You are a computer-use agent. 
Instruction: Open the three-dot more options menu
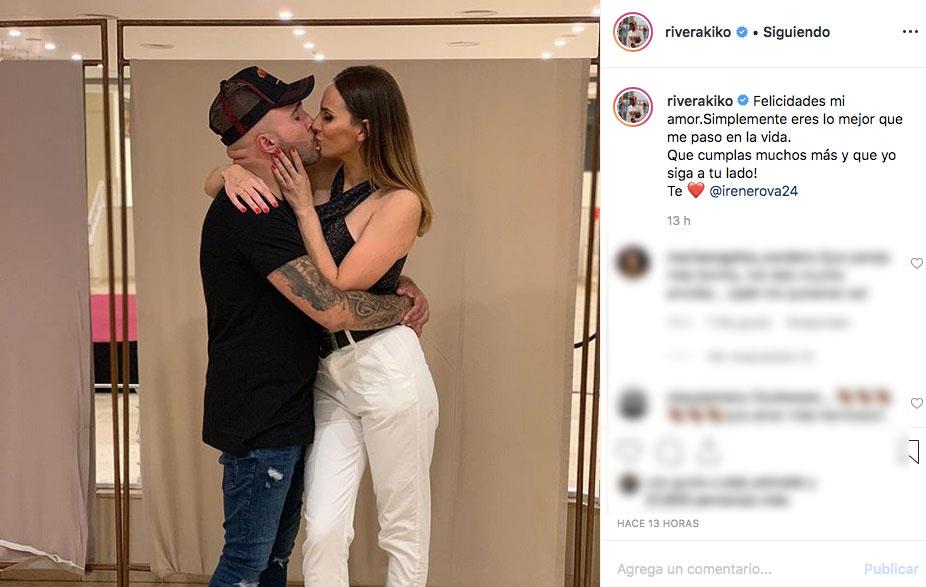point(910,32)
